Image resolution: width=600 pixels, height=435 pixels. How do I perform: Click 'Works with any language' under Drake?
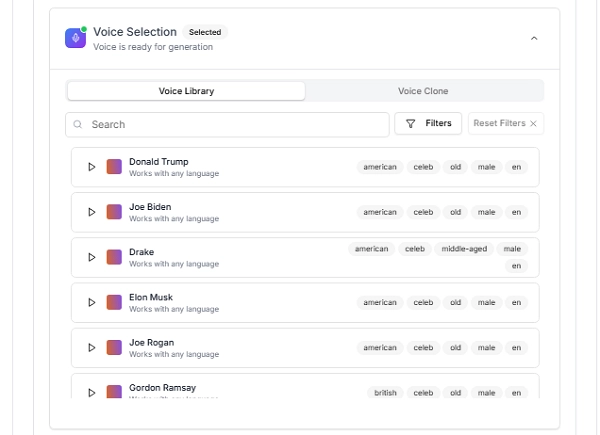tap(174, 264)
